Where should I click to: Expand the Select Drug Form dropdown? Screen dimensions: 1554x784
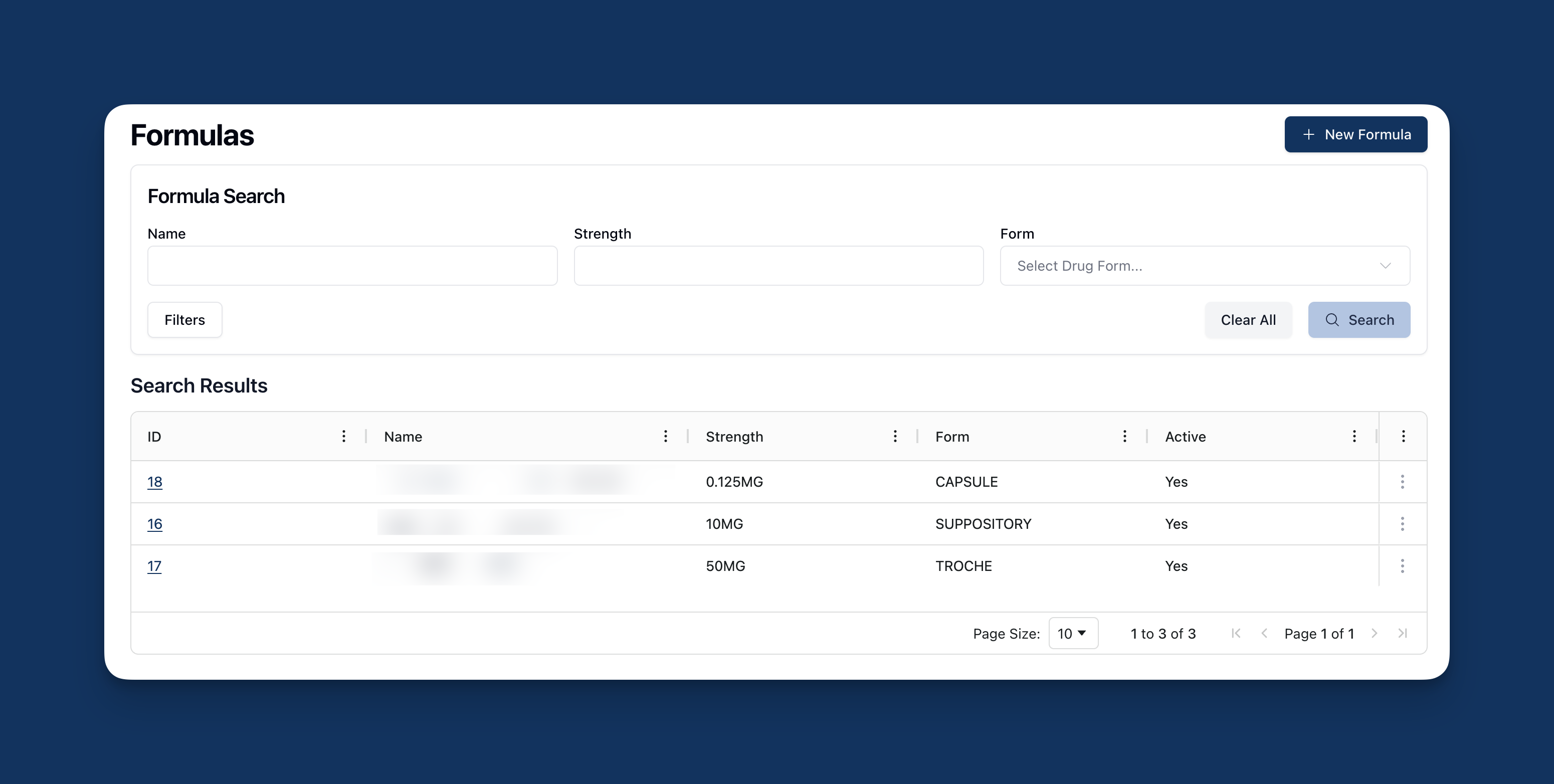tap(1204, 265)
